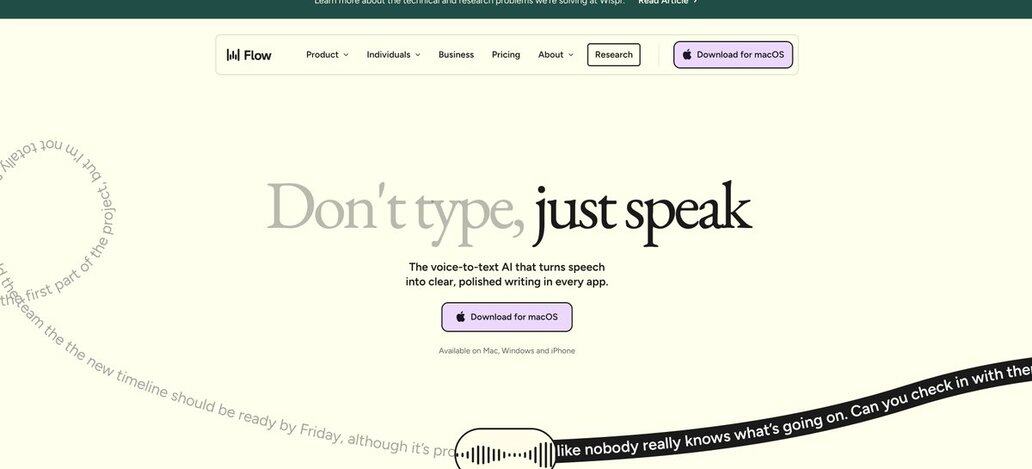Click the Flow waveform logo icon
Screen dimensions: 1032x469
233,55
